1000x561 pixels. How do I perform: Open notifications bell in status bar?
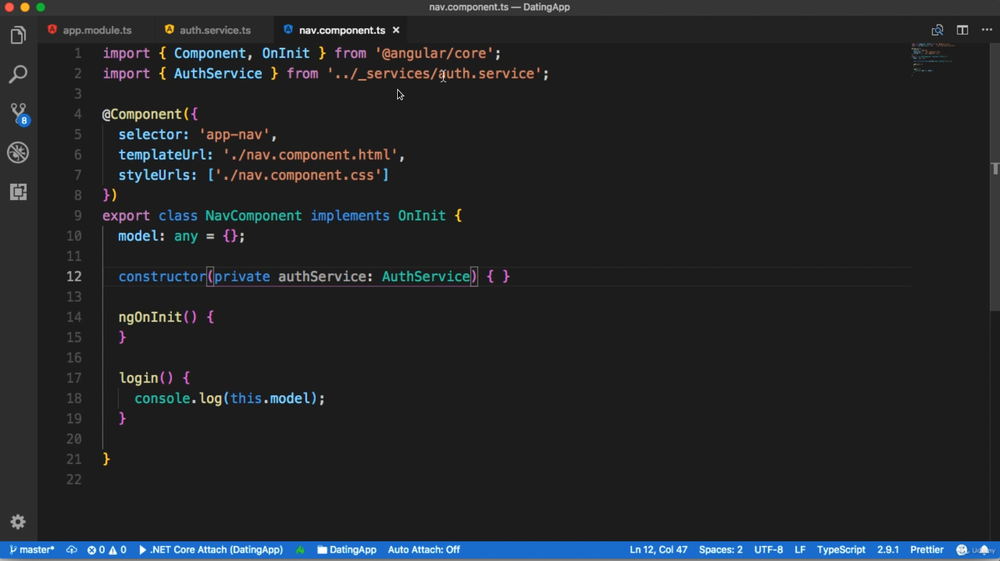[985, 550]
